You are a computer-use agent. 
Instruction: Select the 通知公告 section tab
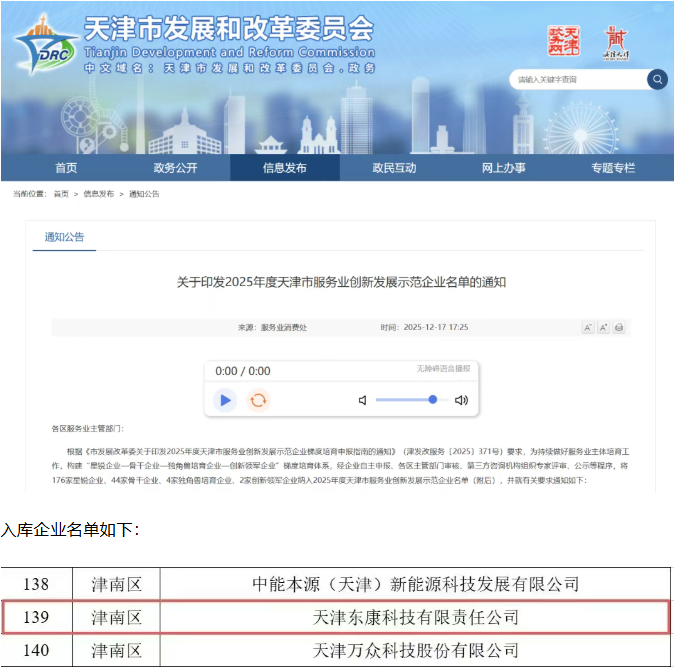(64, 237)
